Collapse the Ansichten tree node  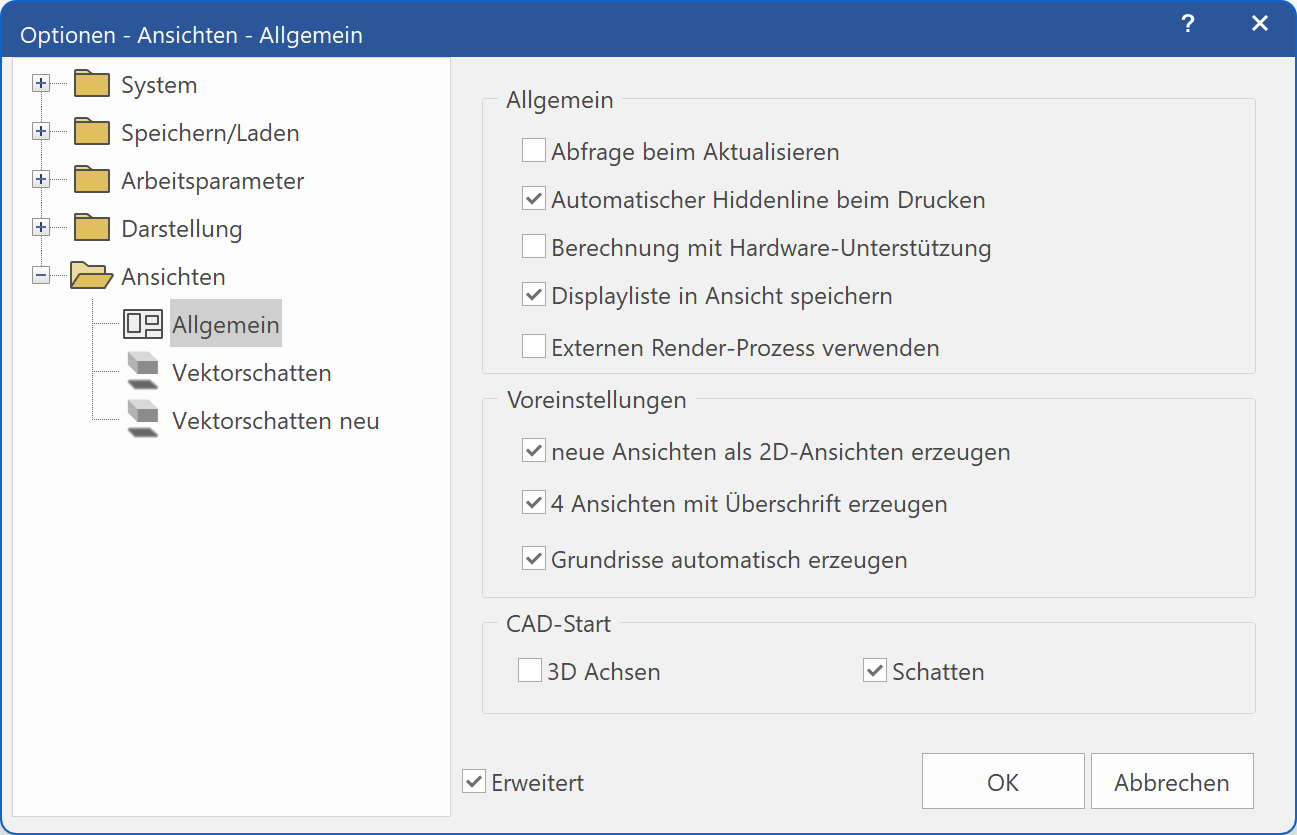click(41, 276)
